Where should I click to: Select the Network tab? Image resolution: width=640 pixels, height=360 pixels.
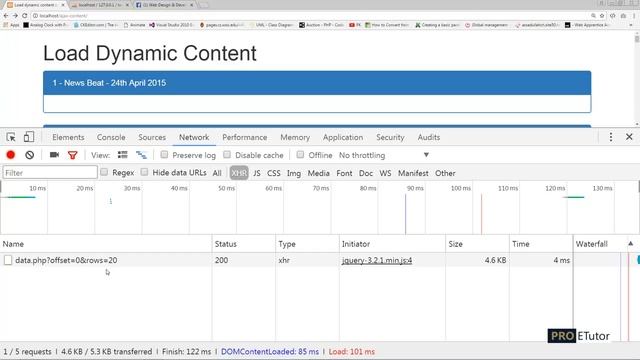194,137
